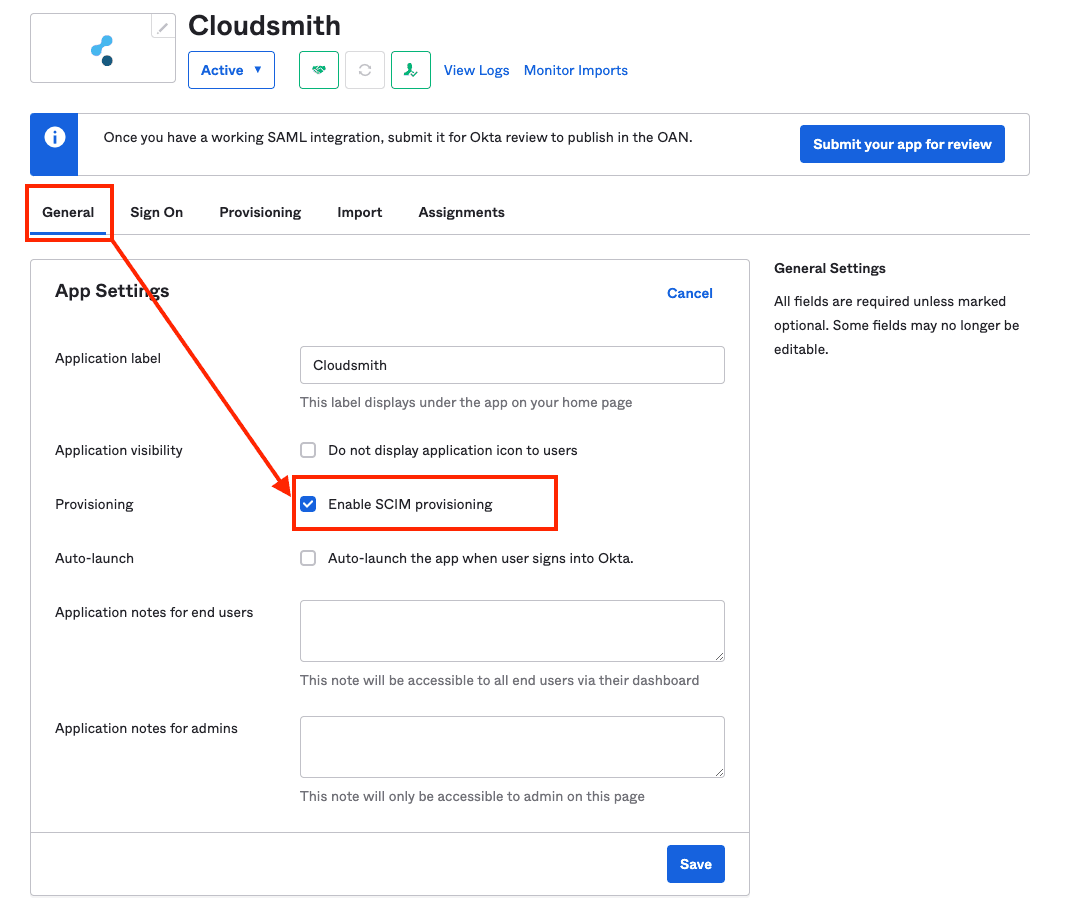Viewport: 1087px width, 911px height.
Task: Click the edit logo pencil icon
Action: [163, 27]
